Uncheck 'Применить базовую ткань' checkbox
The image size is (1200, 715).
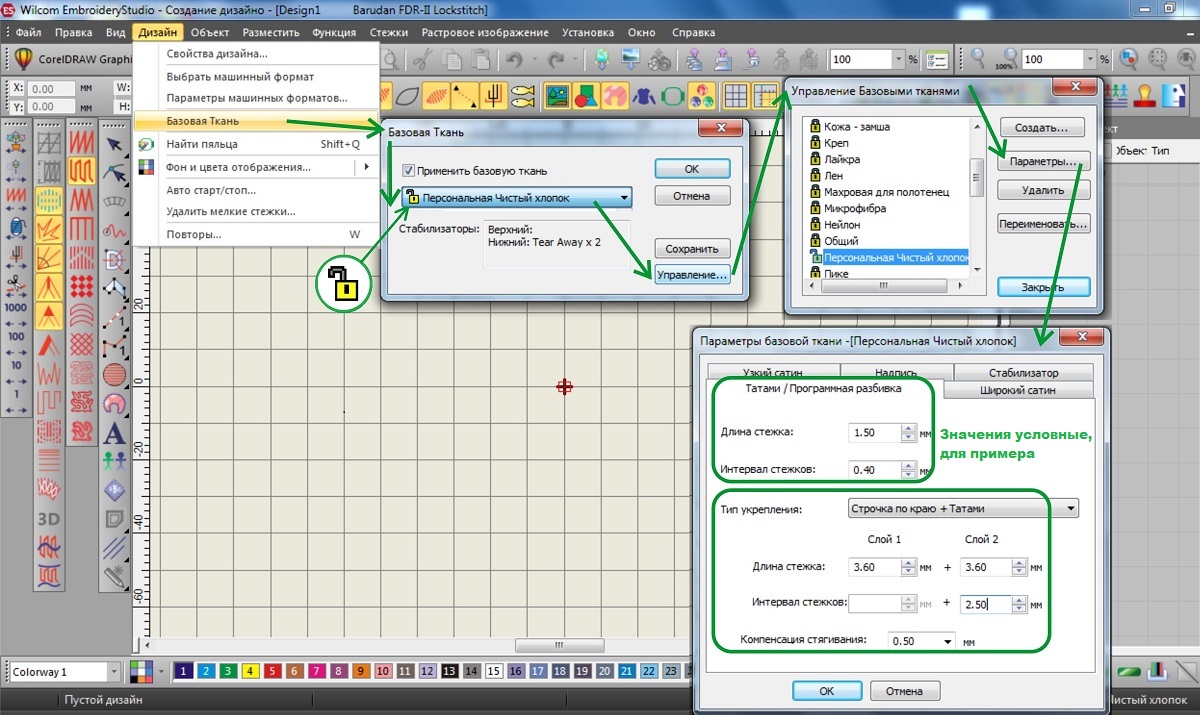click(408, 171)
